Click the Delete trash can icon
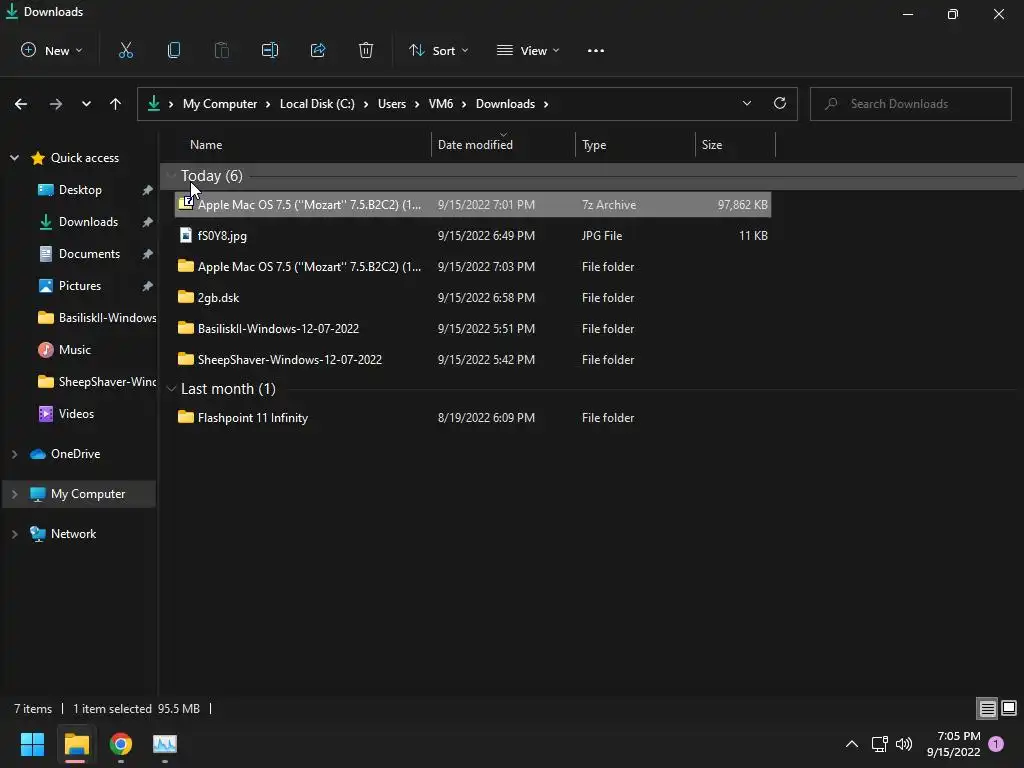The height and width of the screenshot is (768, 1024). coord(366,50)
